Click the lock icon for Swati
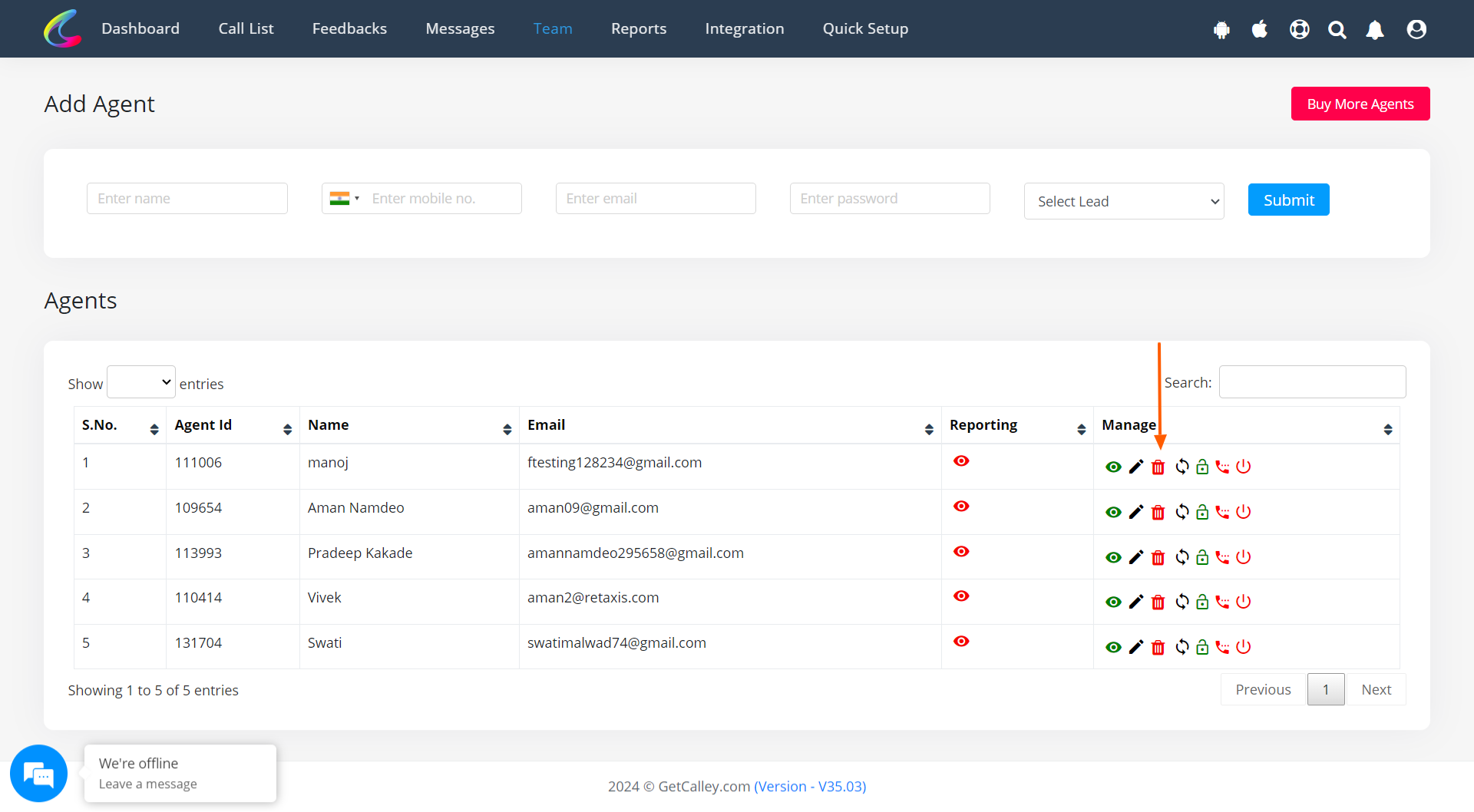Viewport: 1474px width, 812px height. 1202,647
